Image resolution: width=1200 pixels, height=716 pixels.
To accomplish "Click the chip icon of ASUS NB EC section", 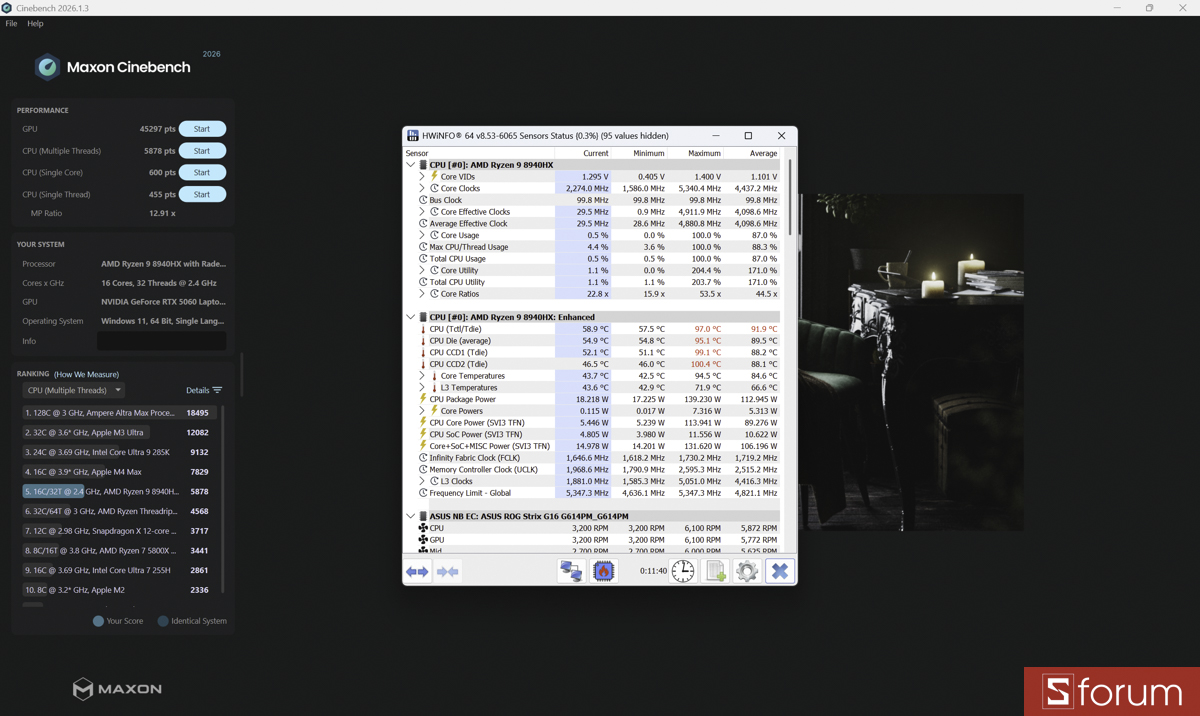I will 423,516.
